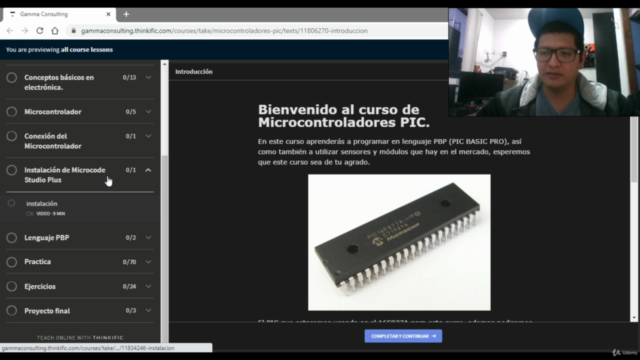640x360 pixels.
Task: Click the address bar URL
Action: (x=224, y=31)
